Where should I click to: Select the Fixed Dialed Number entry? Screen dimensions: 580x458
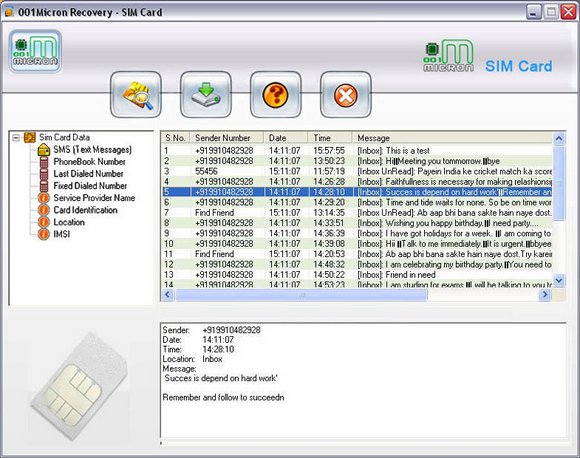tap(90, 186)
